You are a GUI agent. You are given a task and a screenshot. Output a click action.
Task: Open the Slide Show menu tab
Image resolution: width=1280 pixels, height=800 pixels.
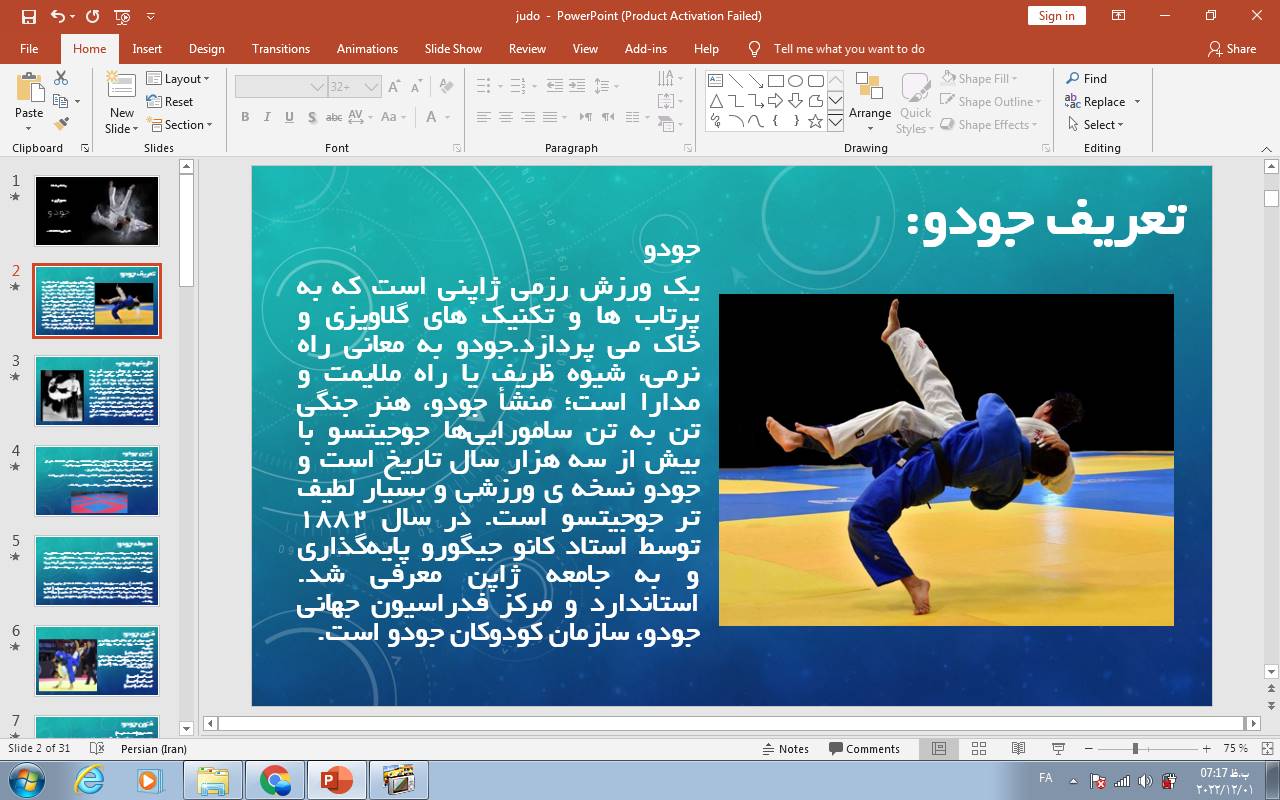click(453, 48)
